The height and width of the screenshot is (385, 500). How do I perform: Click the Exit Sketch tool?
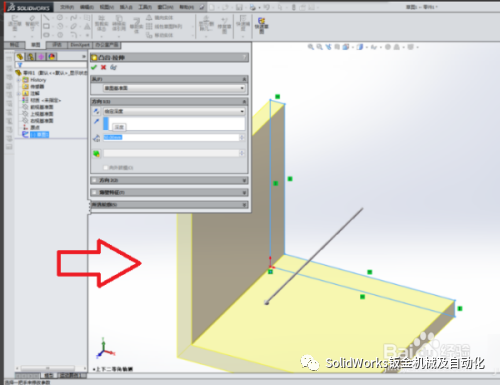[14, 24]
